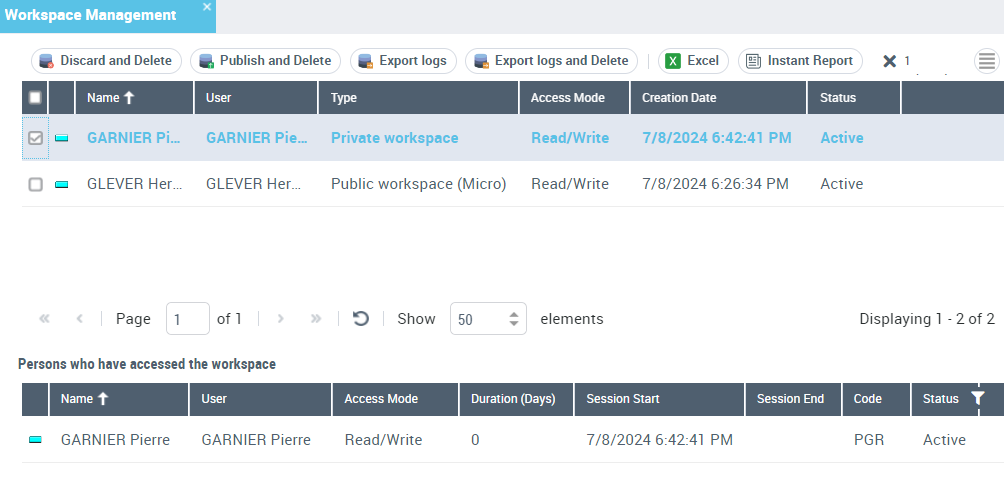The width and height of the screenshot is (1004, 488).
Task: Generate an Instant Report
Action: click(800, 61)
